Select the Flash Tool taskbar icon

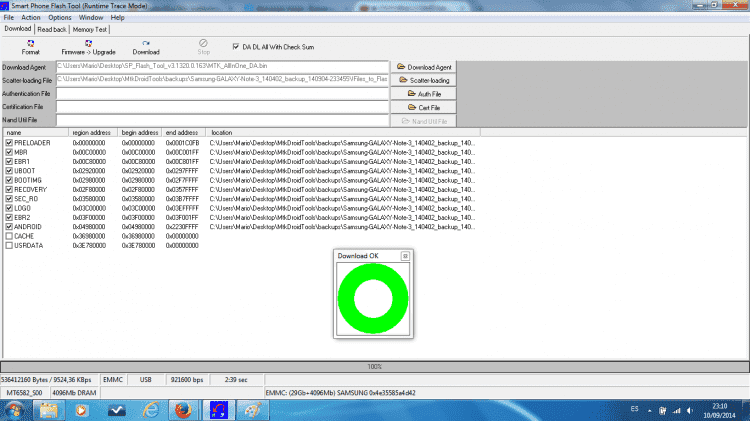[219, 410]
